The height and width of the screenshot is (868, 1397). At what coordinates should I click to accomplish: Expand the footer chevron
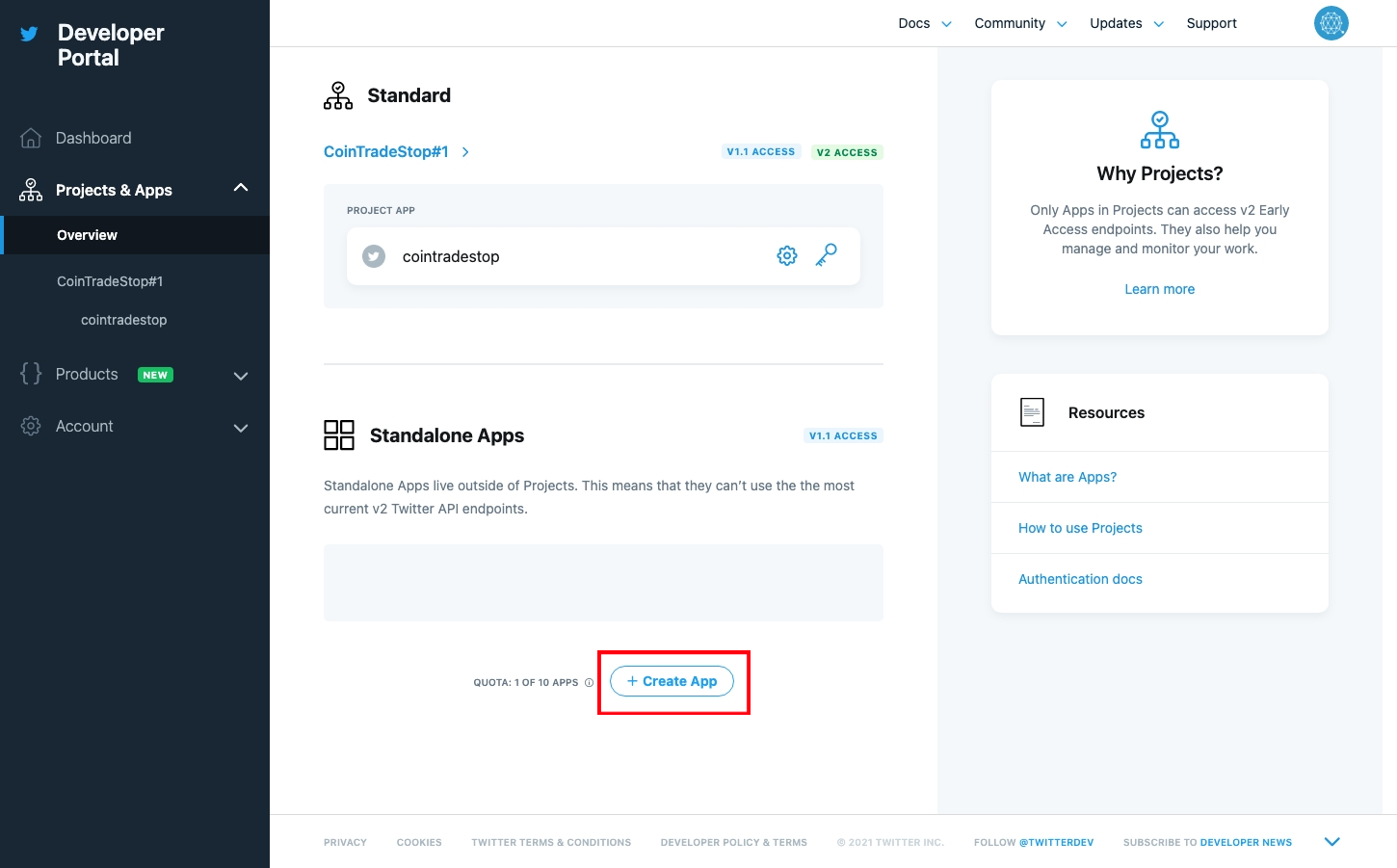tap(1332, 842)
